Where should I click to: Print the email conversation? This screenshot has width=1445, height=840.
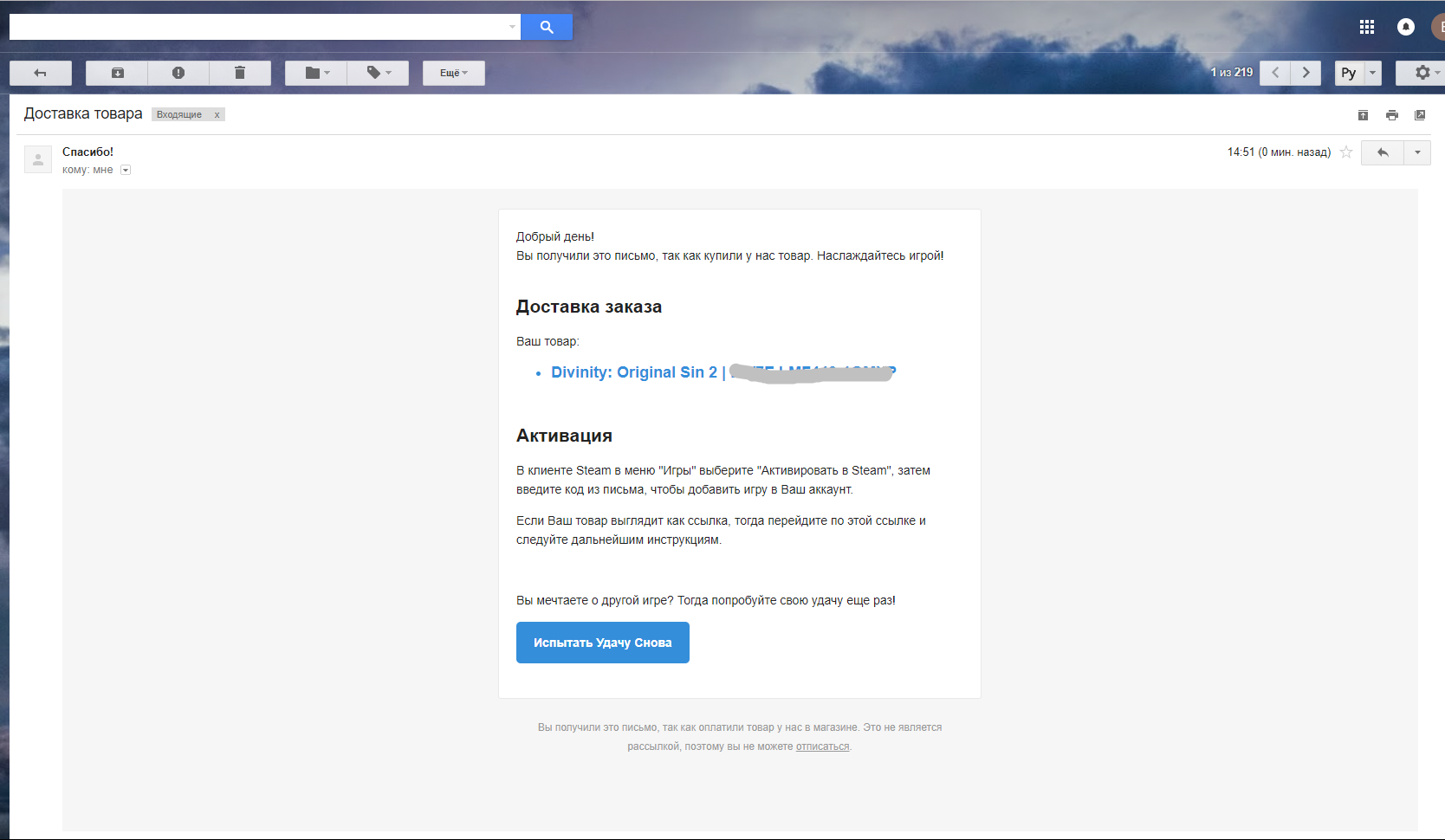1391,115
